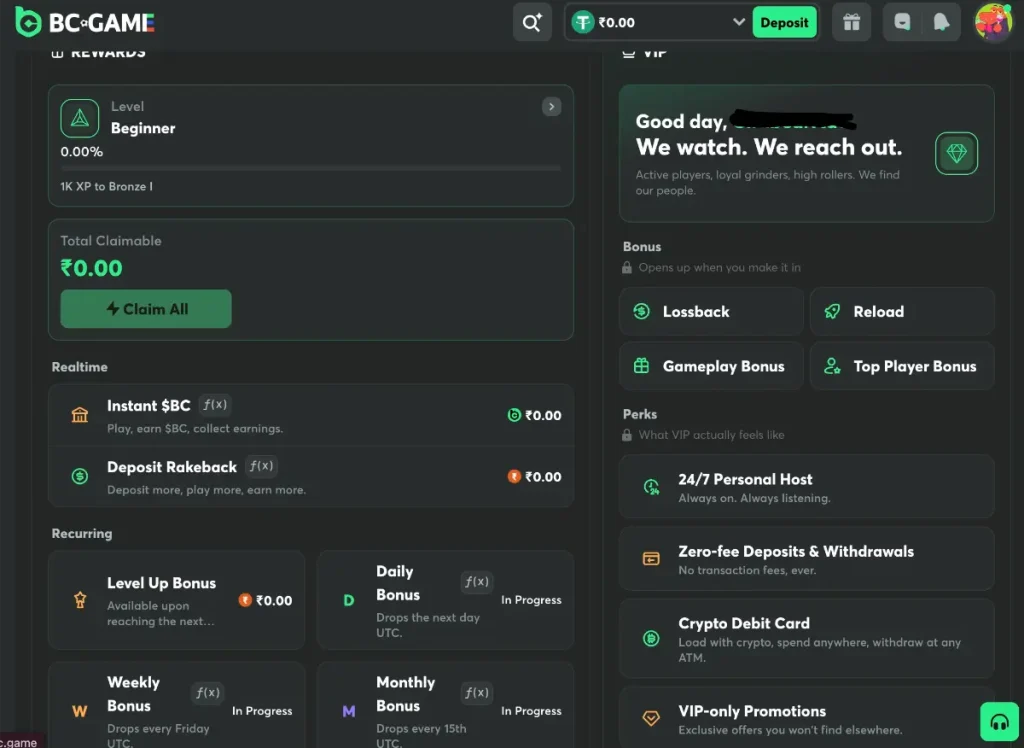The width and height of the screenshot is (1024, 748).
Task: Open the f(x) formula for Monthly Bonus
Action: (x=476, y=692)
